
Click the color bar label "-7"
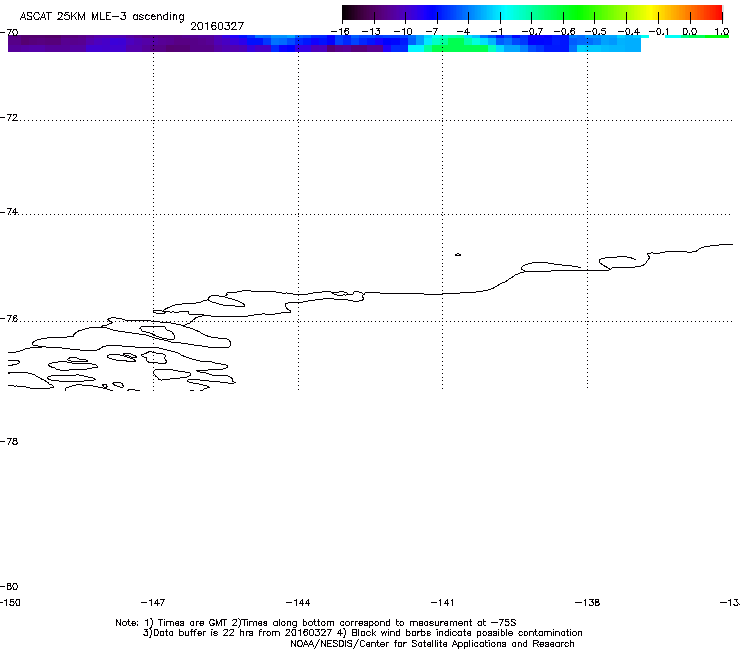tap(432, 32)
